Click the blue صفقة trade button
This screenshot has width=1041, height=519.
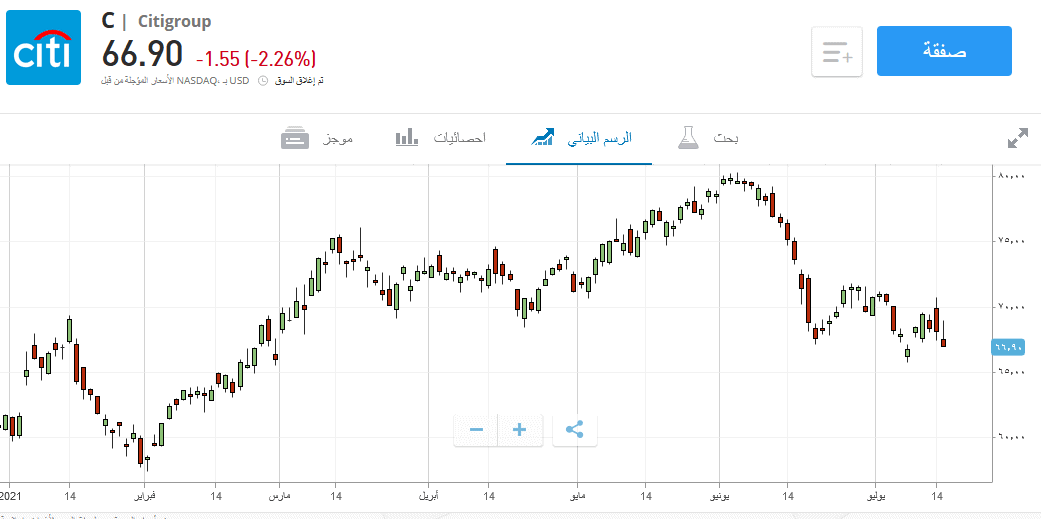(x=944, y=51)
